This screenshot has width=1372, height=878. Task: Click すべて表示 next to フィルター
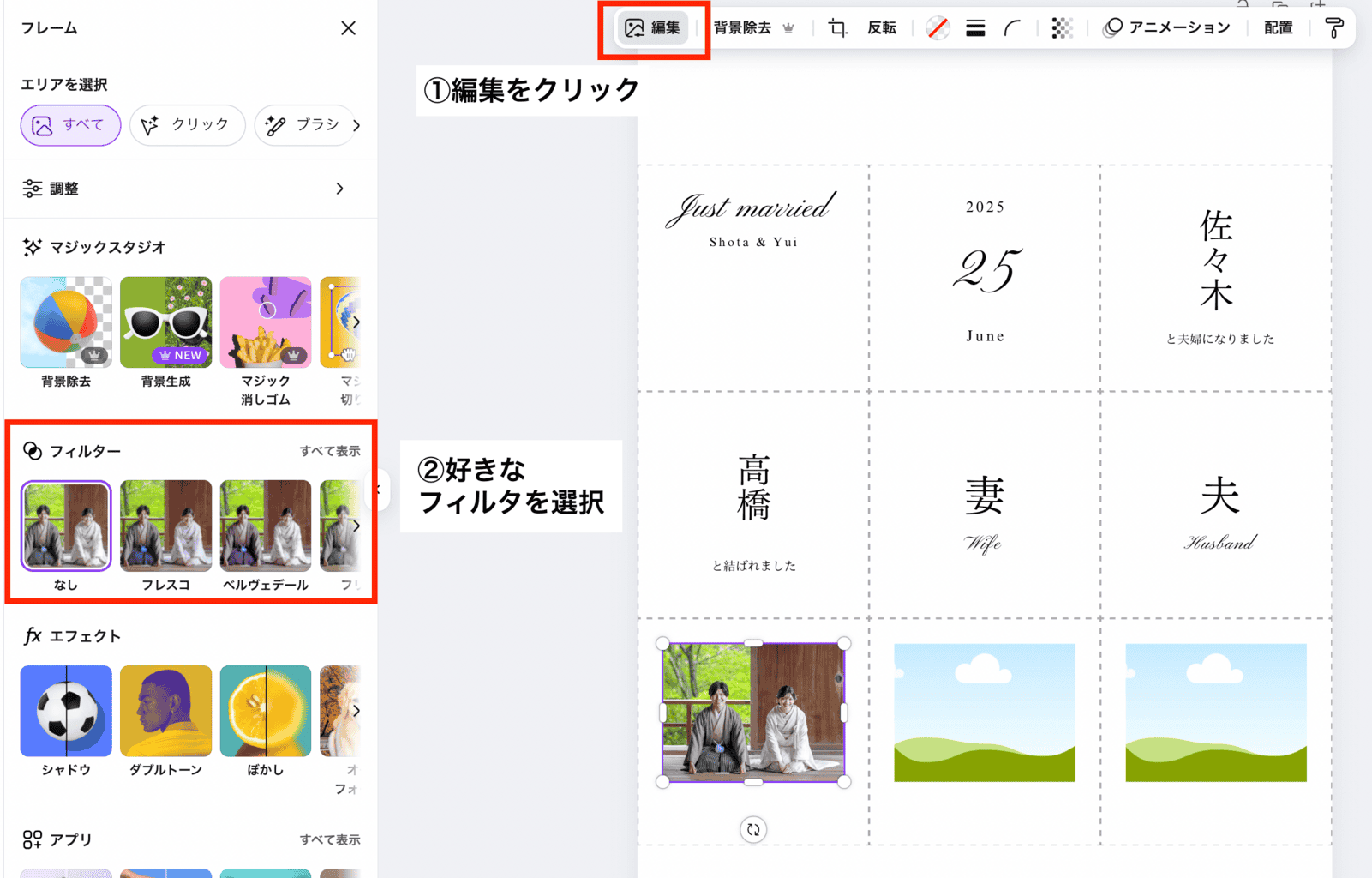click(329, 451)
